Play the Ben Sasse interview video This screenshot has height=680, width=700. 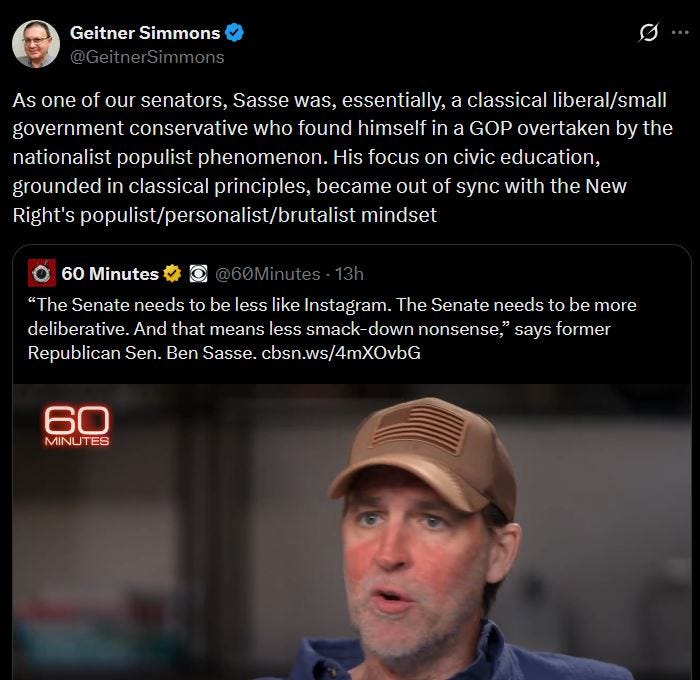352,532
